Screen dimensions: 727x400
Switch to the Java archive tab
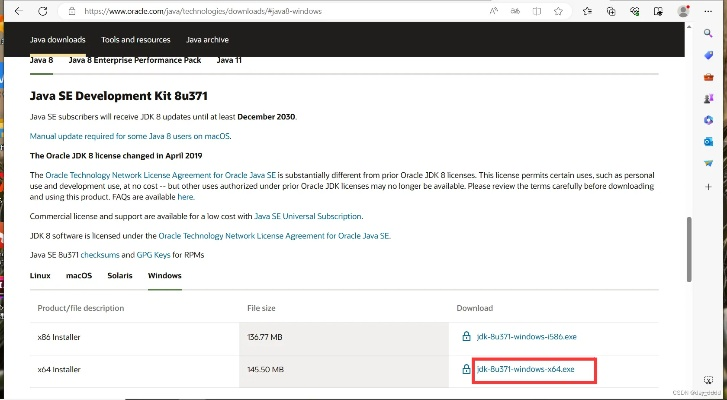point(207,40)
